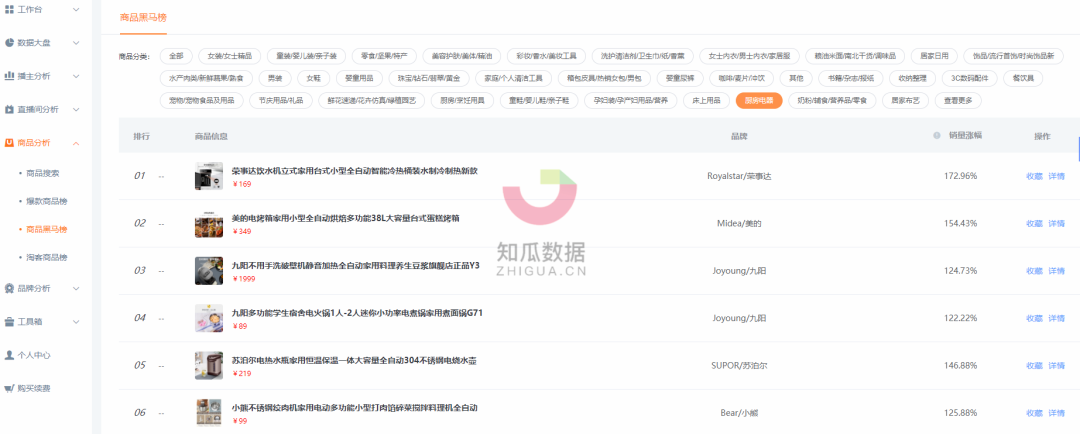Open 淘客商品榜 in the sidebar submenu

(46, 257)
